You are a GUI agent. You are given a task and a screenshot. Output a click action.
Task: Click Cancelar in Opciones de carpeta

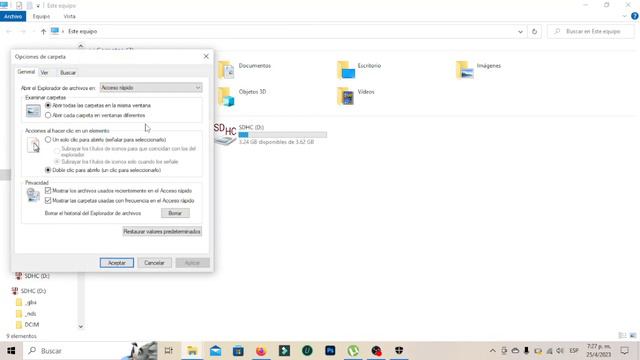coord(154,263)
